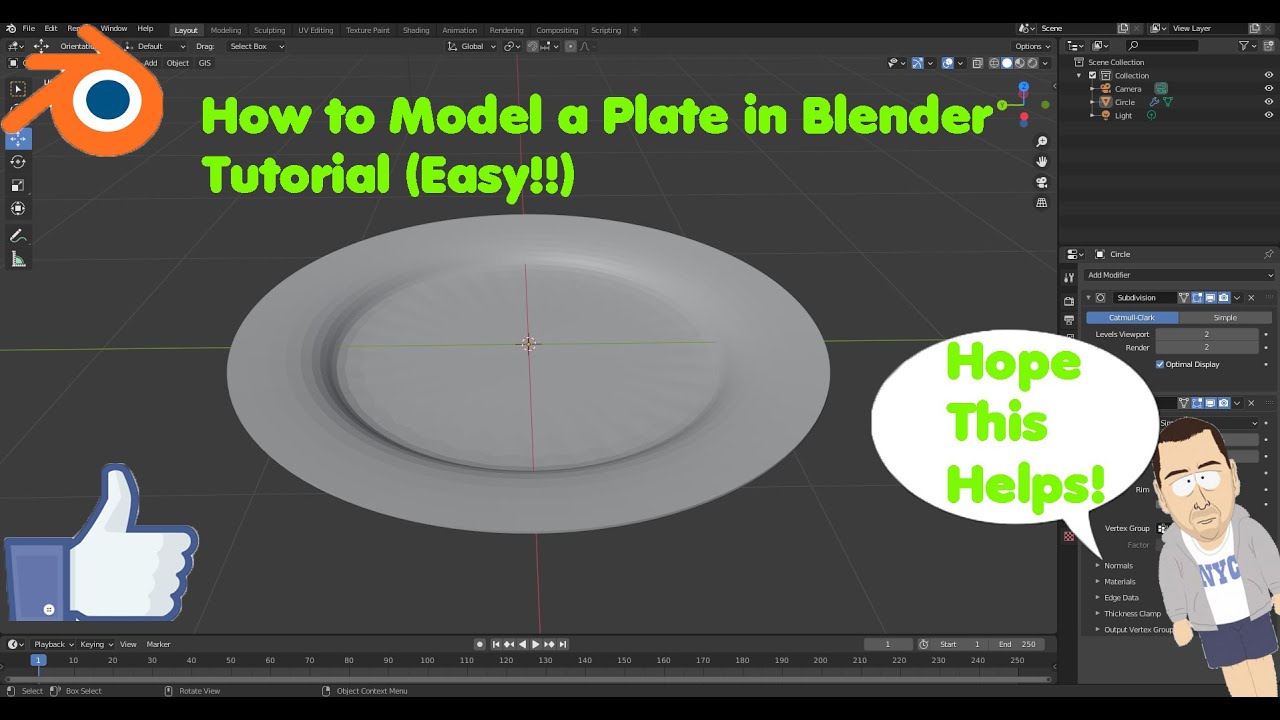Remove the Subdivision modifier with X
Viewport: 1280px width, 720px height.
(1251, 298)
